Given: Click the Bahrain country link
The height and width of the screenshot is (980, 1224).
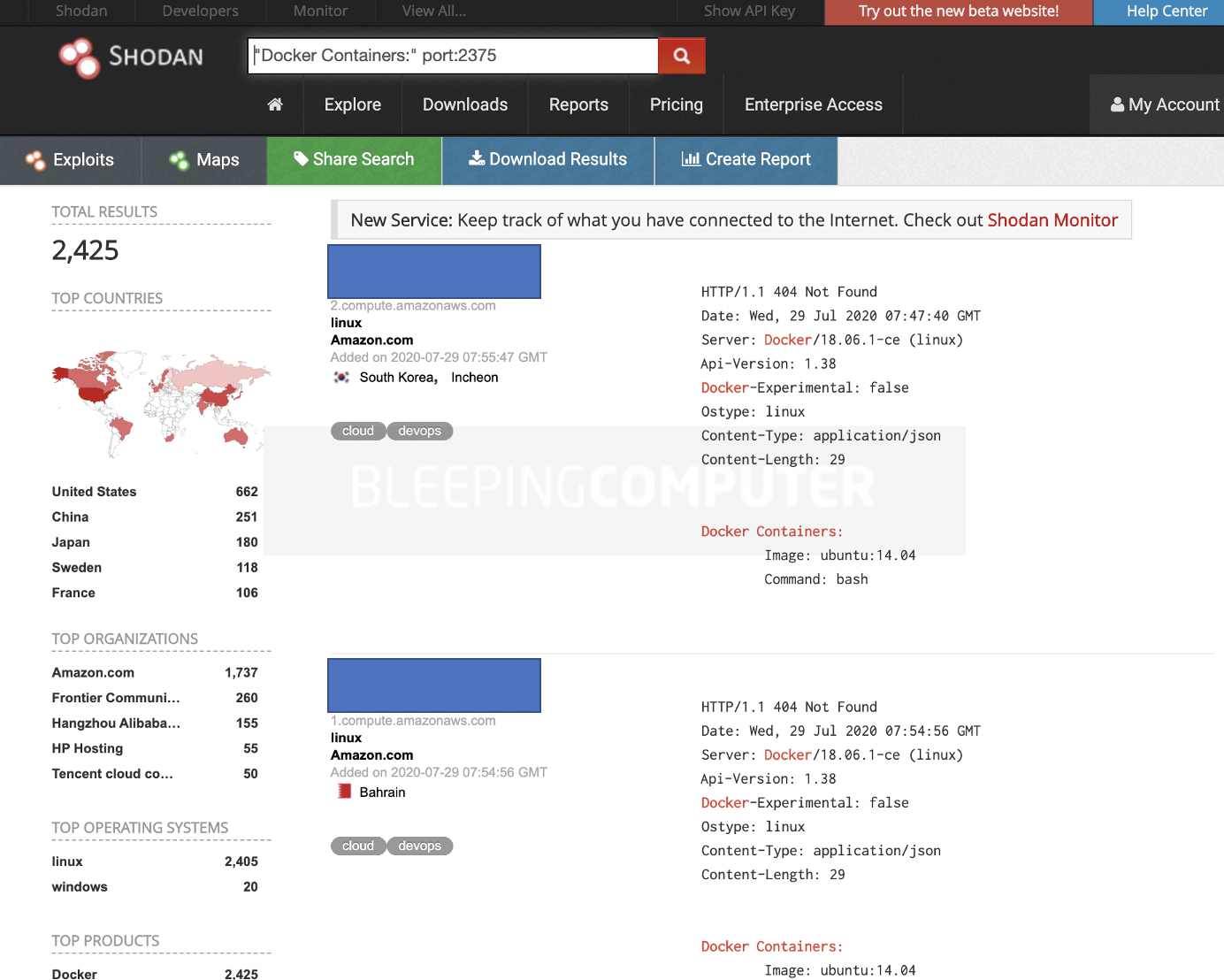Looking at the screenshot, I should point(382,792).
